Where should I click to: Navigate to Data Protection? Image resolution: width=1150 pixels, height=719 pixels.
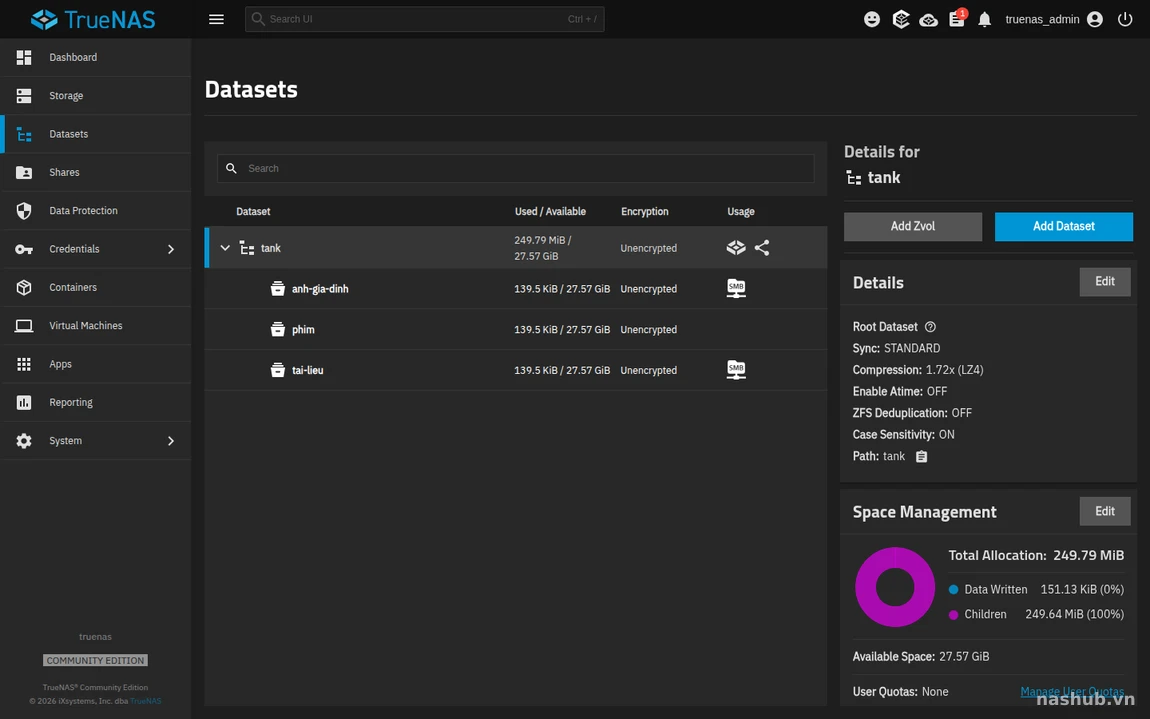[x=96, y=211]
